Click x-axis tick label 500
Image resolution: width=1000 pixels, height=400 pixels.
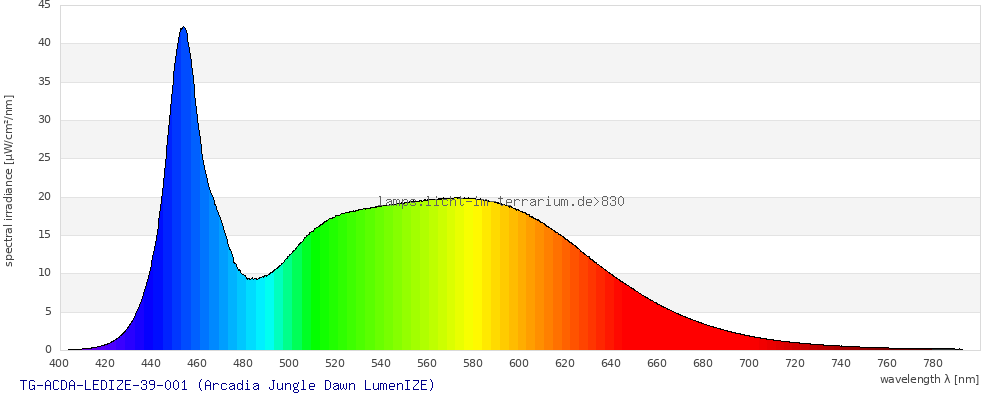pyautogui.click(x=289, y=364)
